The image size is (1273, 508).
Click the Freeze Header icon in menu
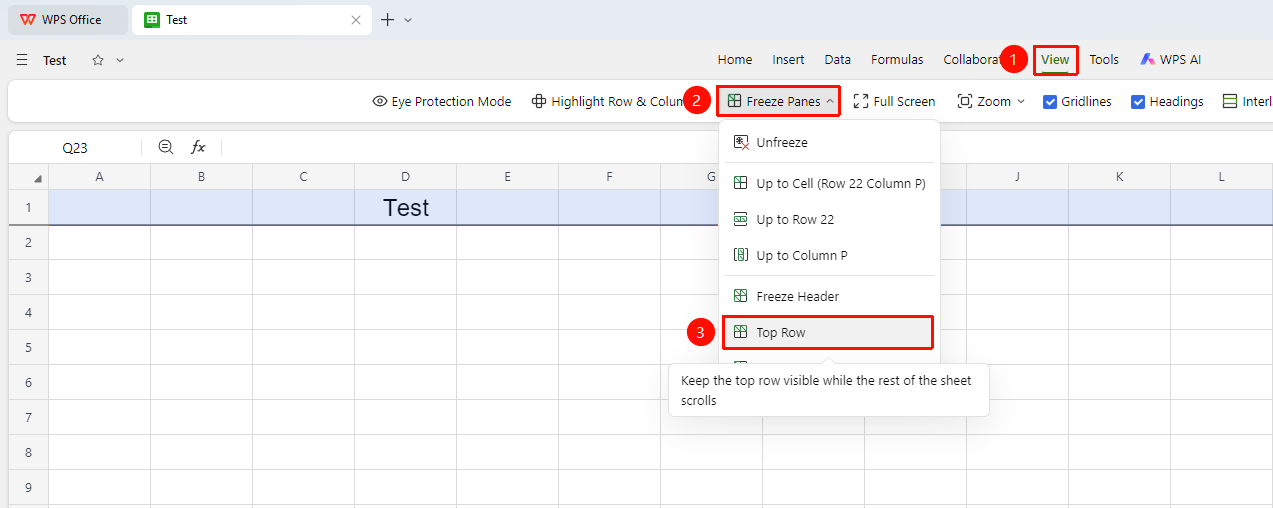coord(741,297)
